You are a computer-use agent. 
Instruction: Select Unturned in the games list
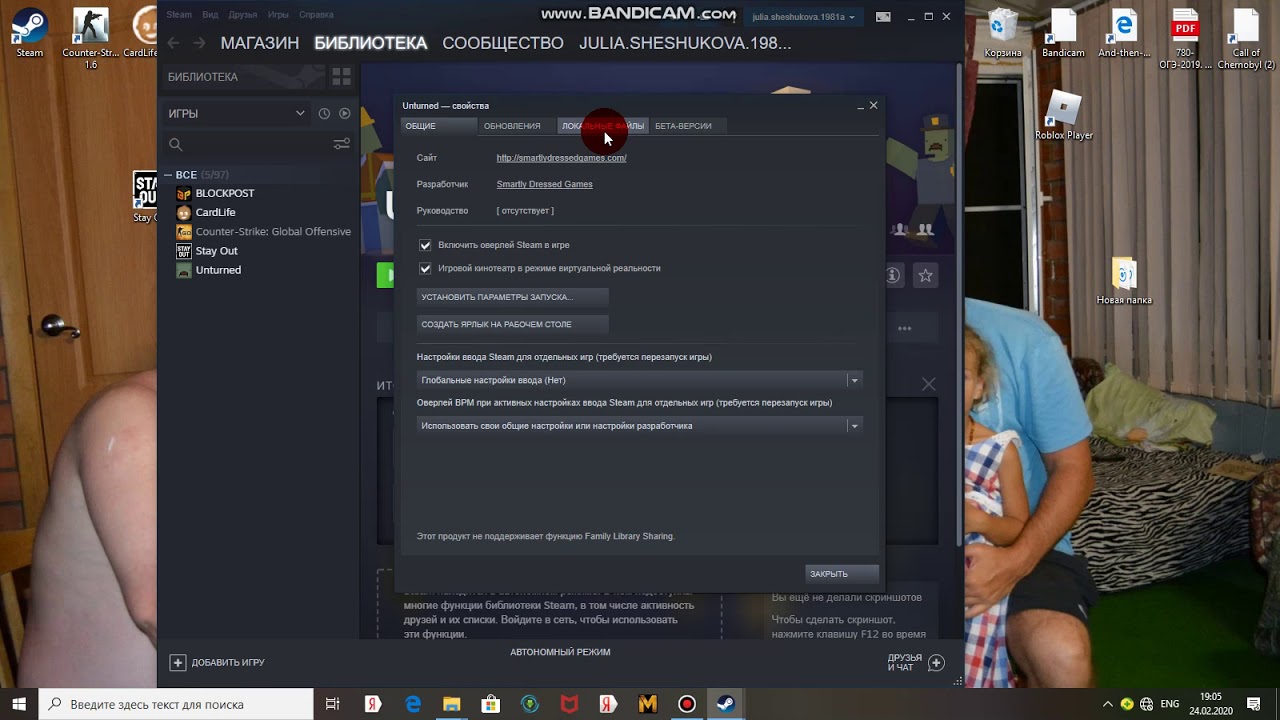(218, 270)
